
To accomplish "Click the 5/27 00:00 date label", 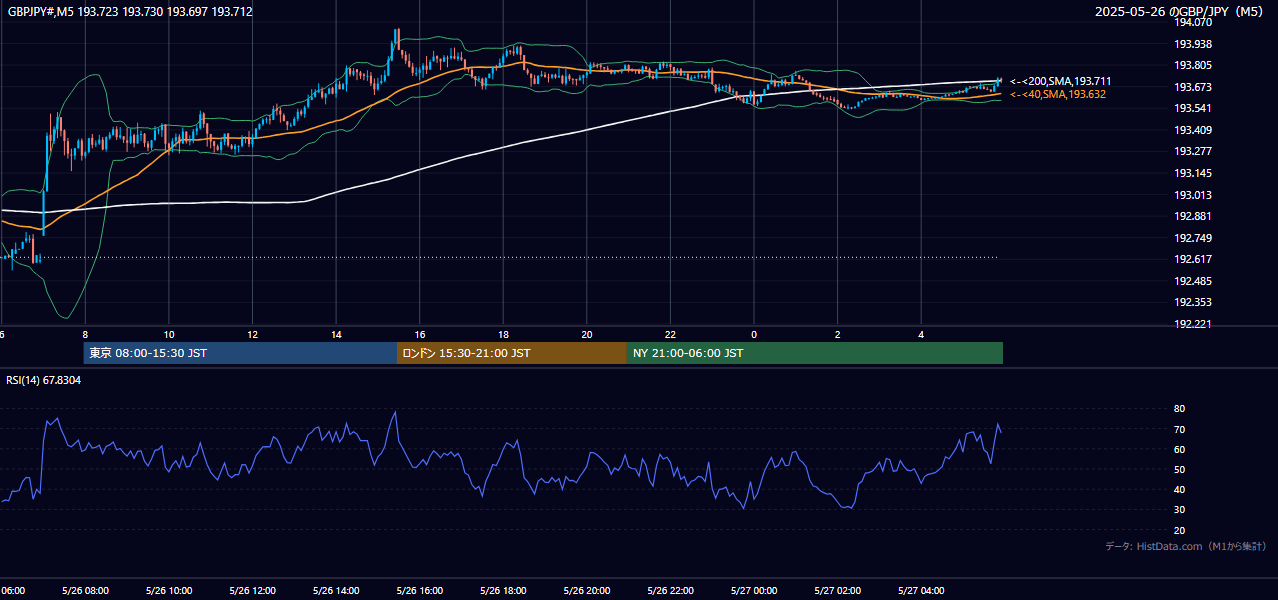I will (754, 591).
